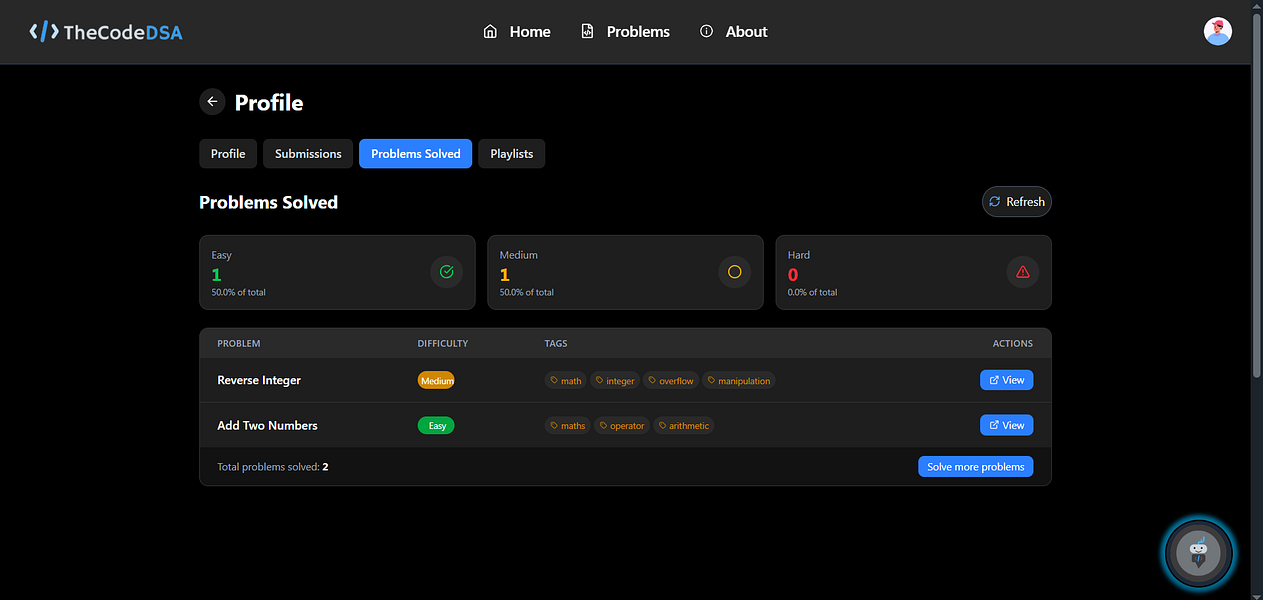This screenshot has width=1263, height=600.
Task: Click the Easy difficulty badge
Action: click(x=436, y=426)
